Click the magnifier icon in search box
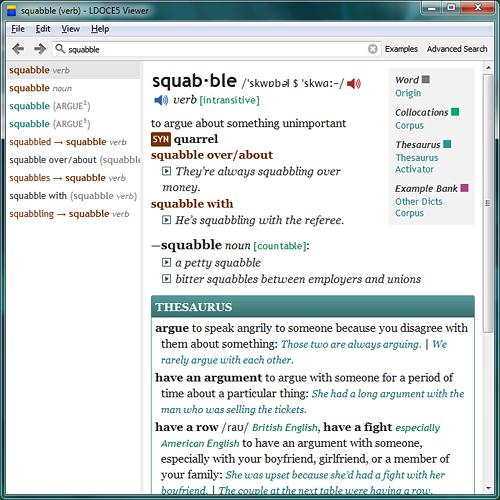500x500 pixels. click(60, 49)
